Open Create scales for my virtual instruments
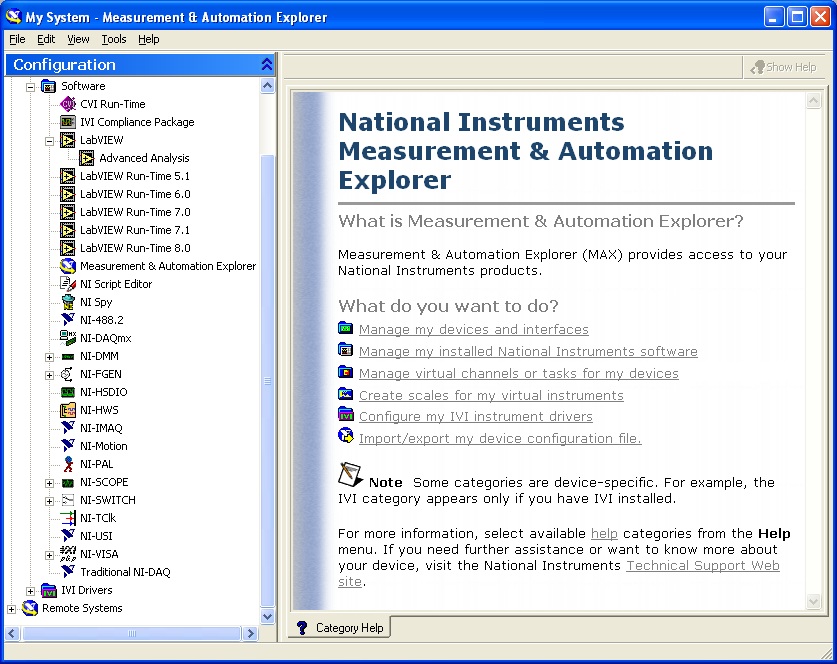 tap(491, 395)
